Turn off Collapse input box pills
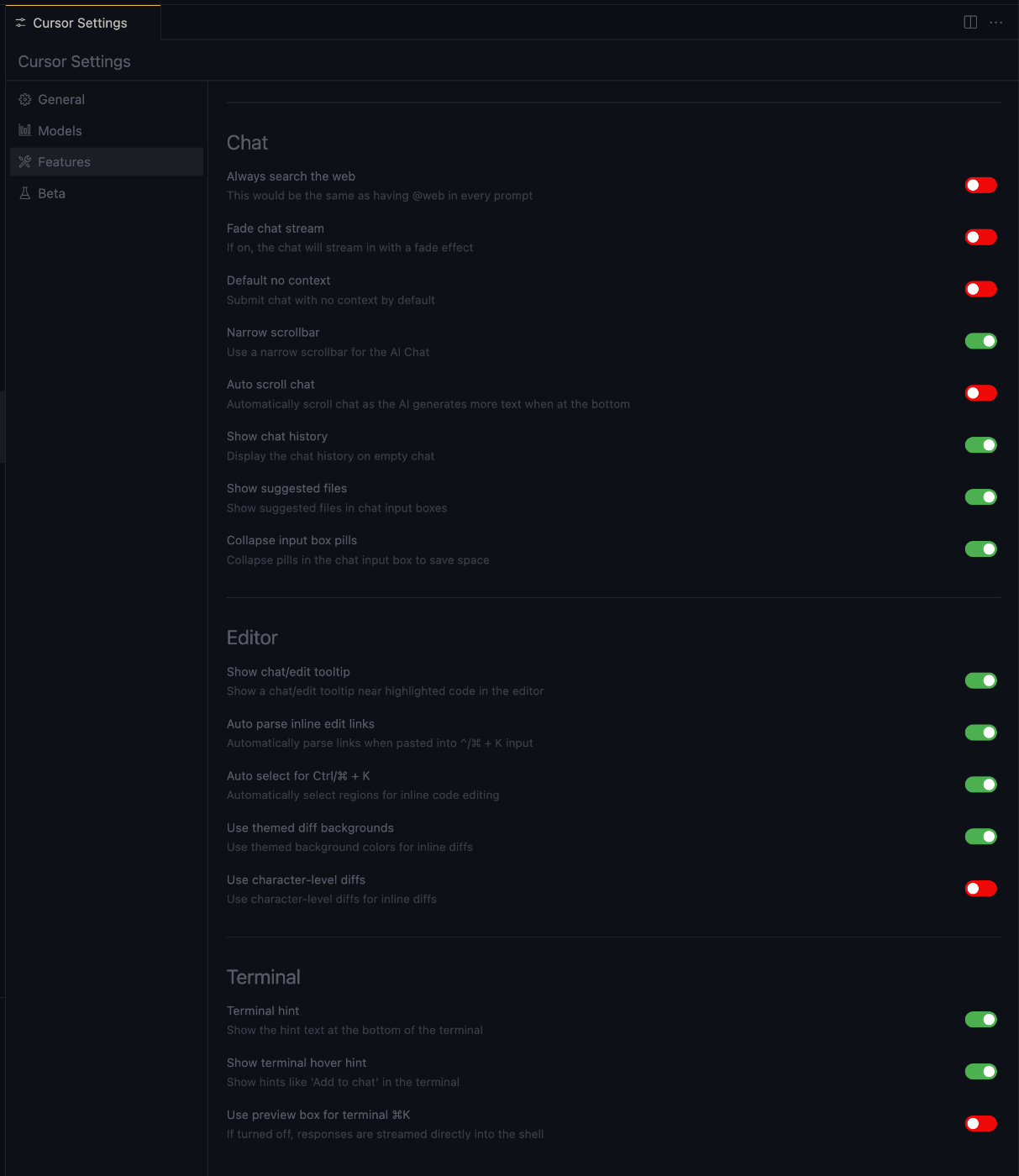Screen dimensions: 1019x1176 pos(980,549)
